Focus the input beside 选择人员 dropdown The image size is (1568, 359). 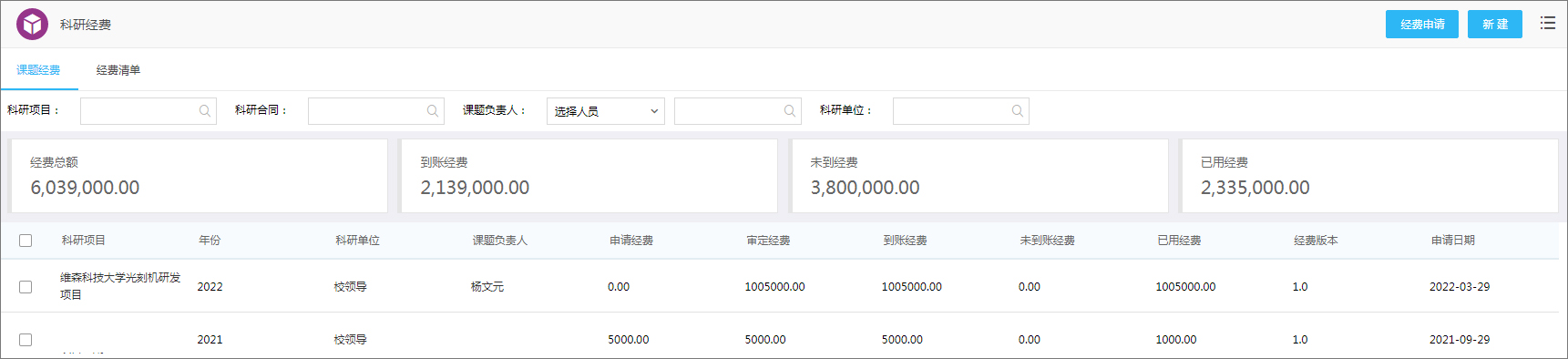pyautogui.click(x=738, y=111)
